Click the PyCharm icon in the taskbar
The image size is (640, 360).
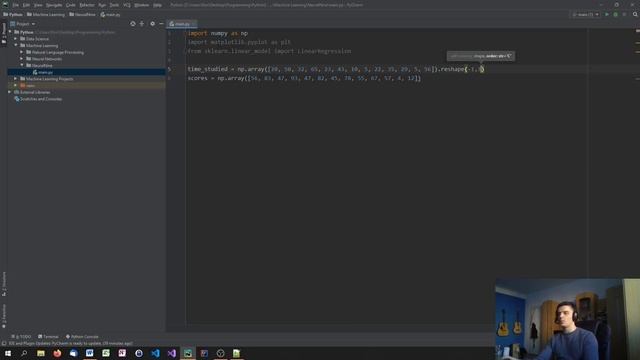point(188,353)
